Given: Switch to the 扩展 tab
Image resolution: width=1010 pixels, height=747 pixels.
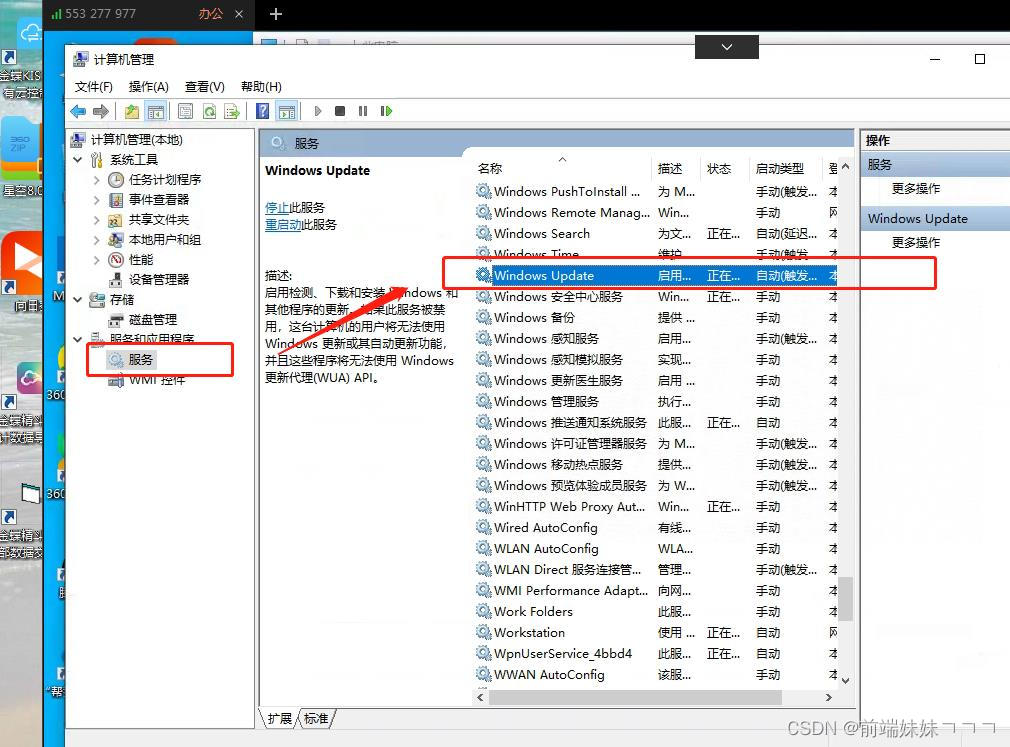Looking at the screenshot, I should point(280,719).
